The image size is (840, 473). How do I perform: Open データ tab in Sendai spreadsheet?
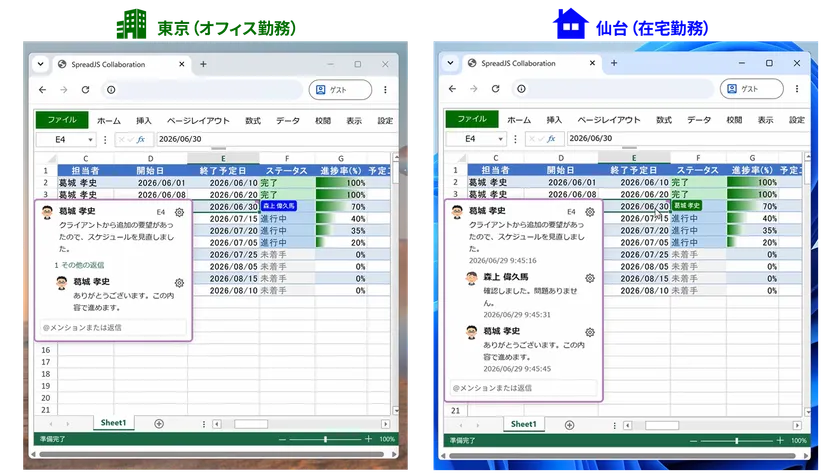pyautogui.click(x=699, y=119)
